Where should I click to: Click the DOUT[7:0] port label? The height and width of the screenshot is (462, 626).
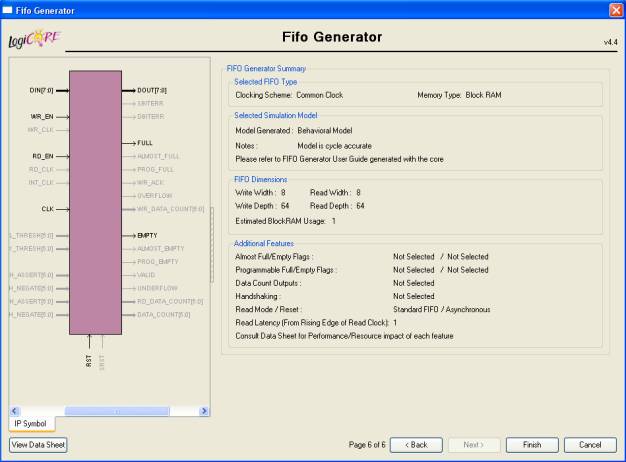(152, 90)
